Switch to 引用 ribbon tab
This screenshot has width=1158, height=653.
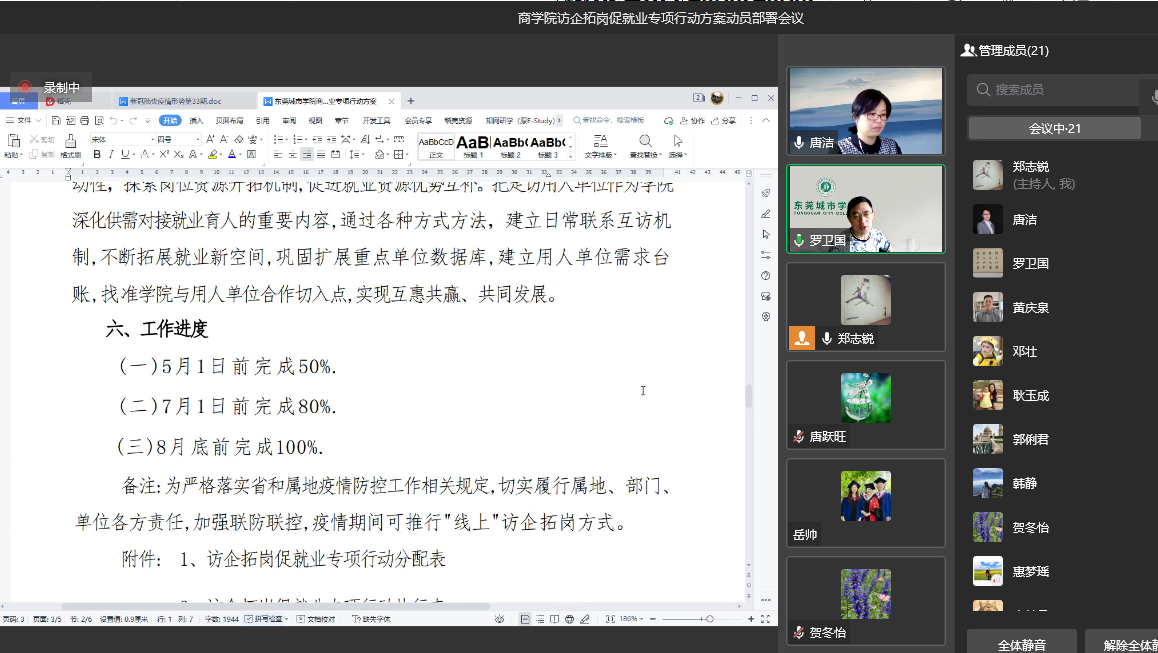coord(262,120)
